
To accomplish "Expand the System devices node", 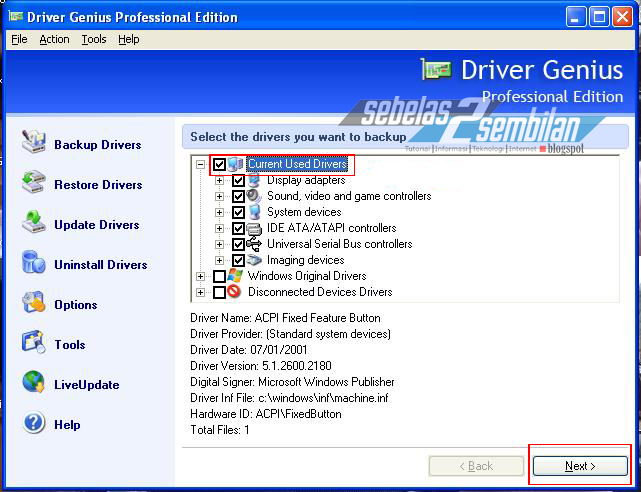I will (x=220, y=212).
